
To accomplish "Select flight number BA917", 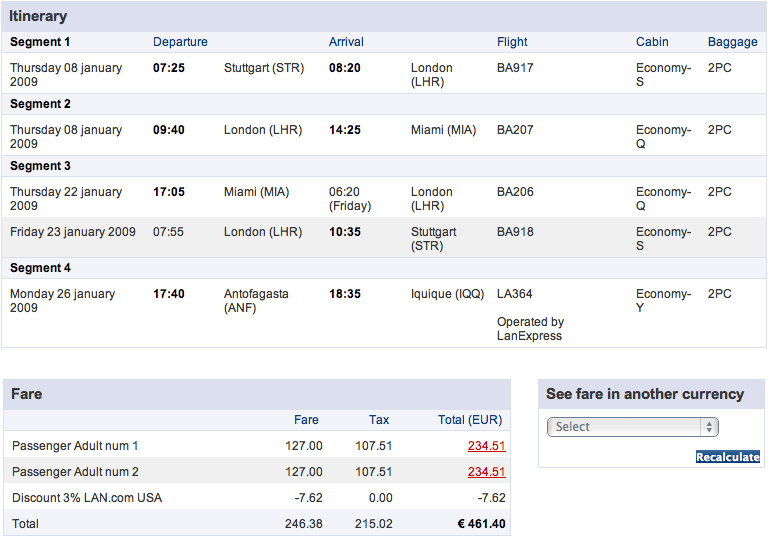I will coord(515,68).
